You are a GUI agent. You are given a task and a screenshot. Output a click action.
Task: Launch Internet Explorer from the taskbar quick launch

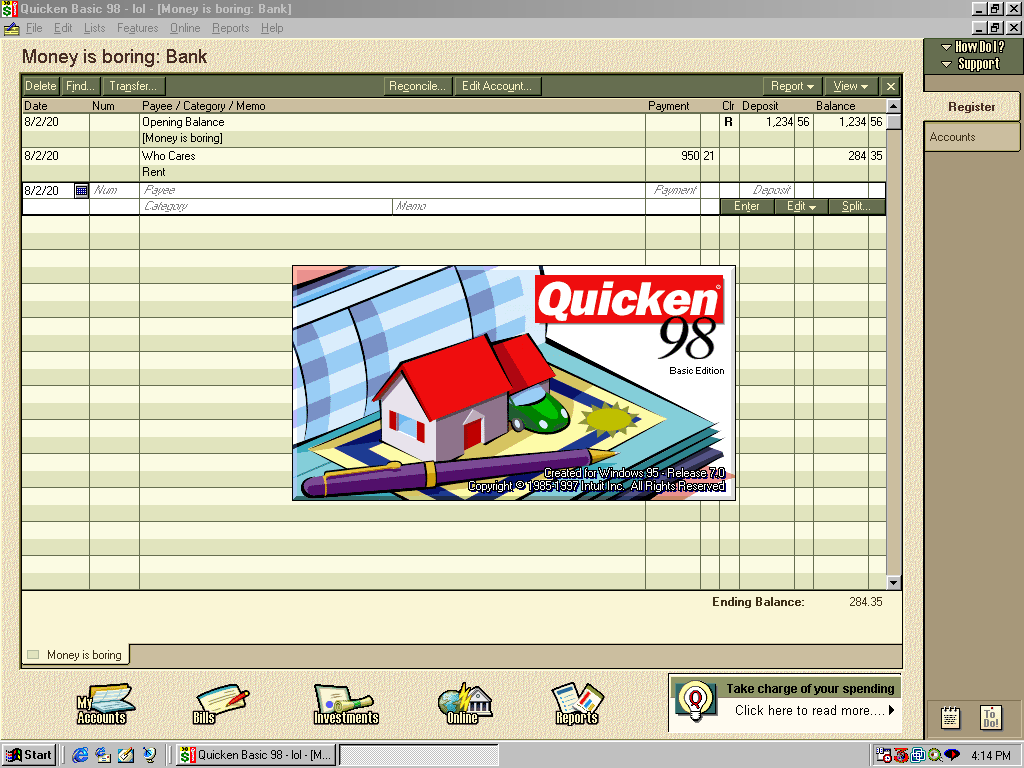click(80, 755)
